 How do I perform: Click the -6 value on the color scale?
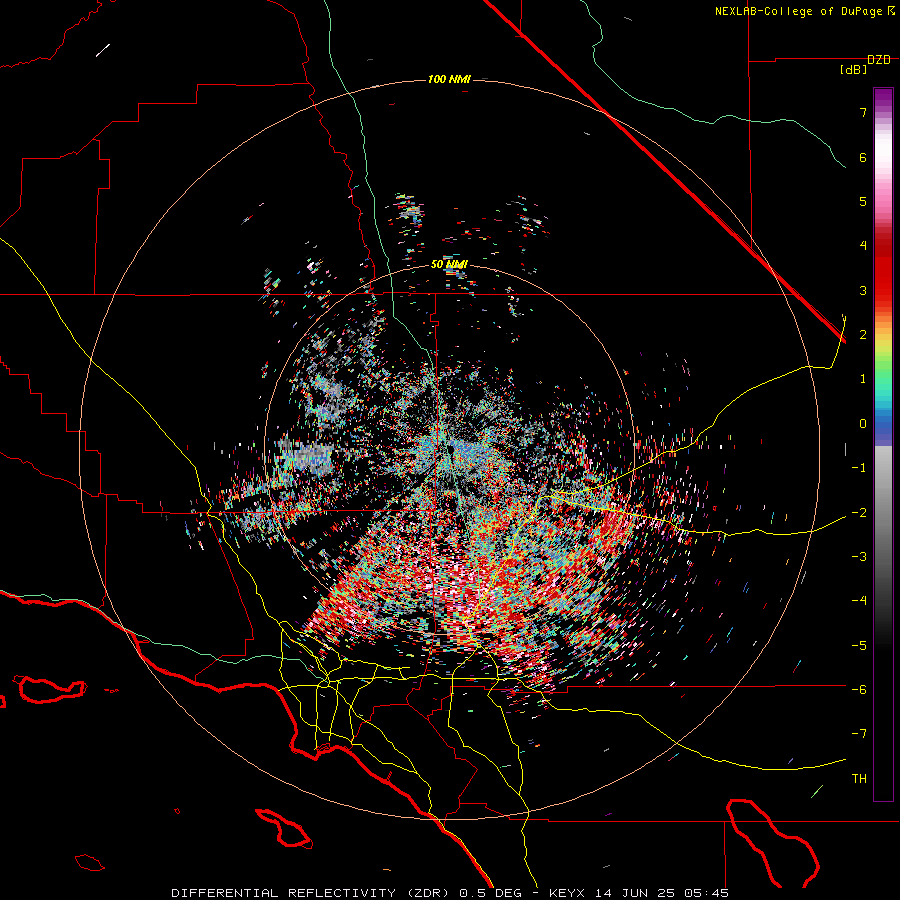point(859,690)
